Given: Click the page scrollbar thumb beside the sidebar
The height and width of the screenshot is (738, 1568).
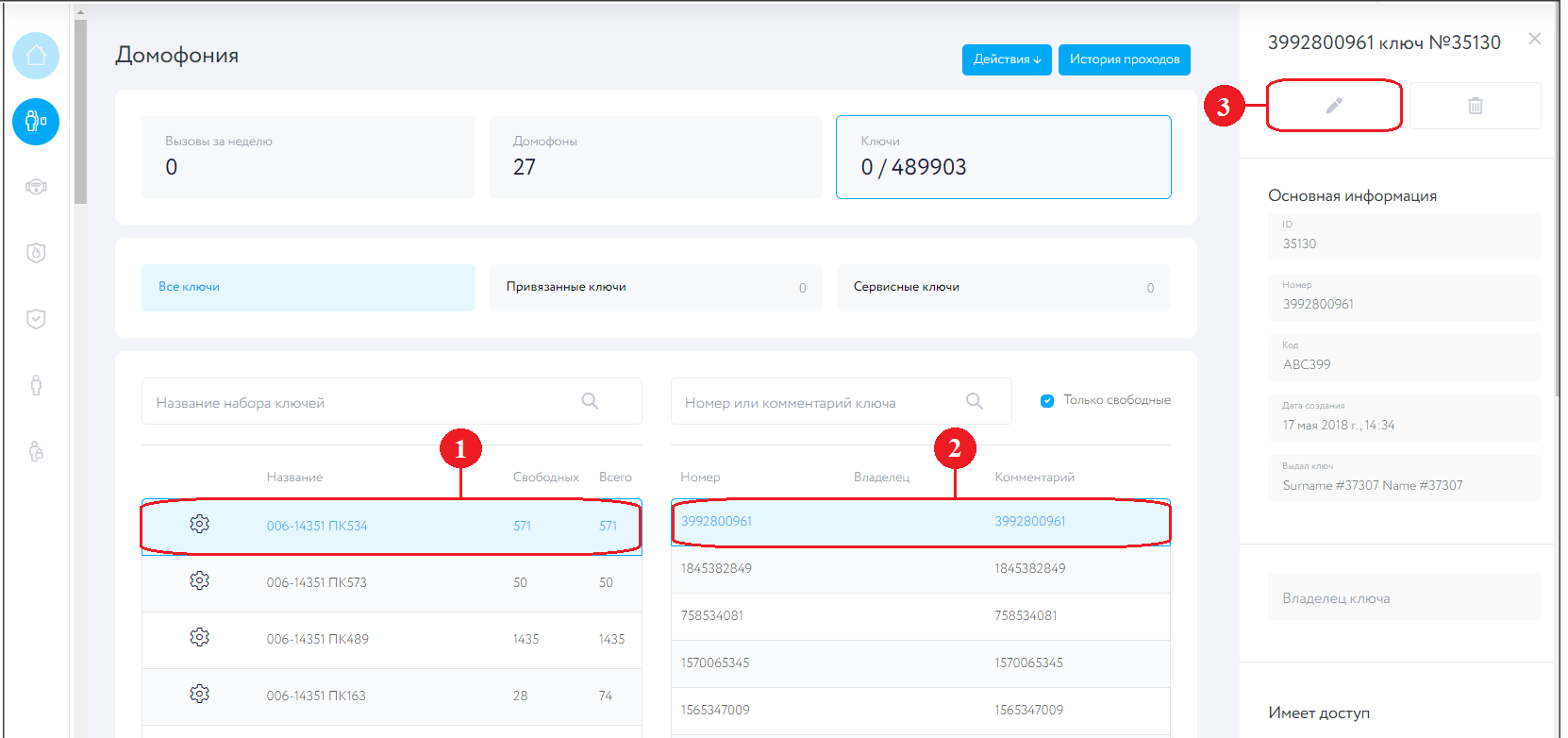Looking at the screenshot, I should [x=81, y=111].
